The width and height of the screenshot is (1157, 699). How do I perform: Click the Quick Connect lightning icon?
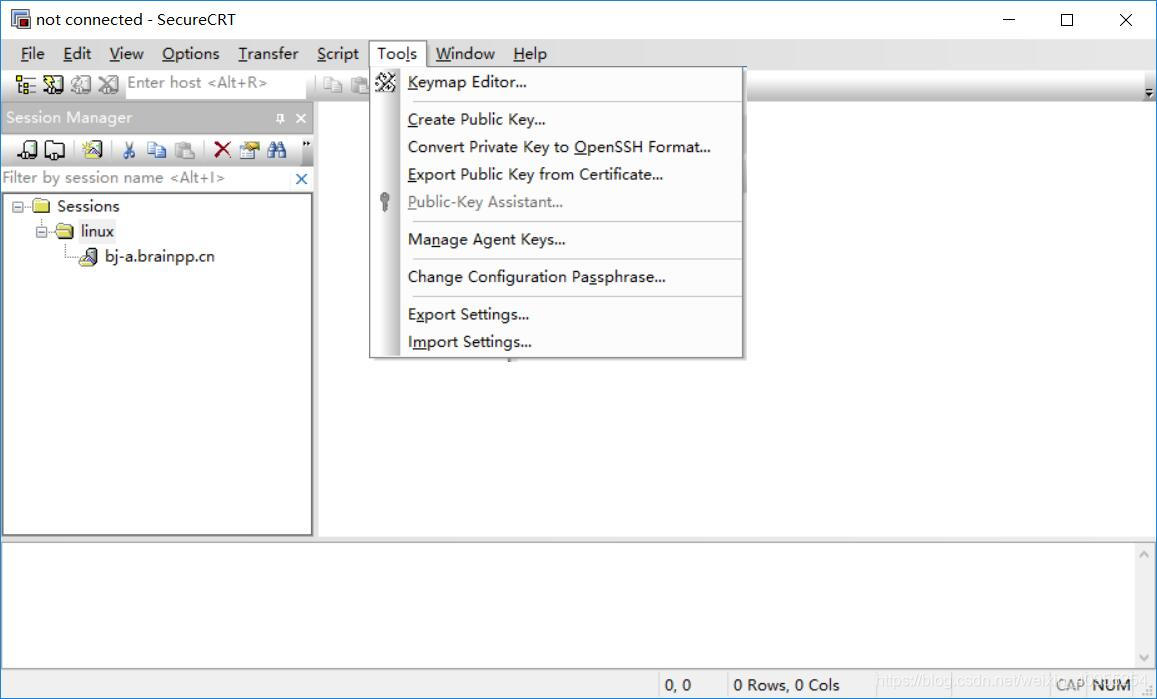pyautogui.click(x=52, y=85)
